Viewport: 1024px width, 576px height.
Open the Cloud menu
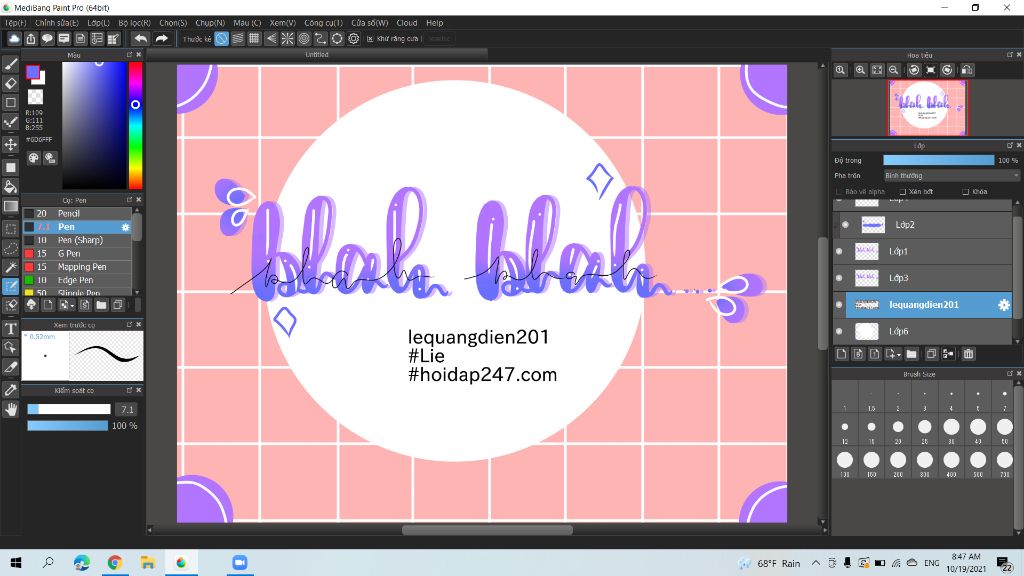point(407,23)
